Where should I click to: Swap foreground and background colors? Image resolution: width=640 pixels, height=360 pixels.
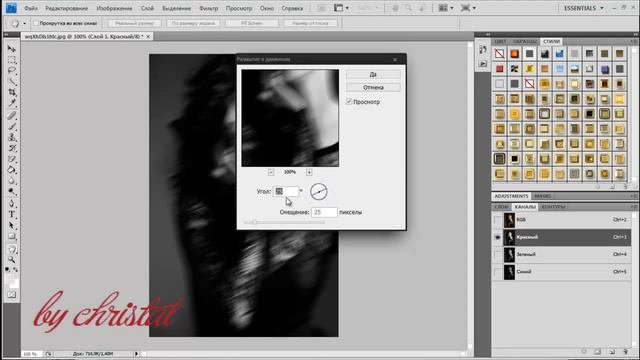(x=16, y=270)
